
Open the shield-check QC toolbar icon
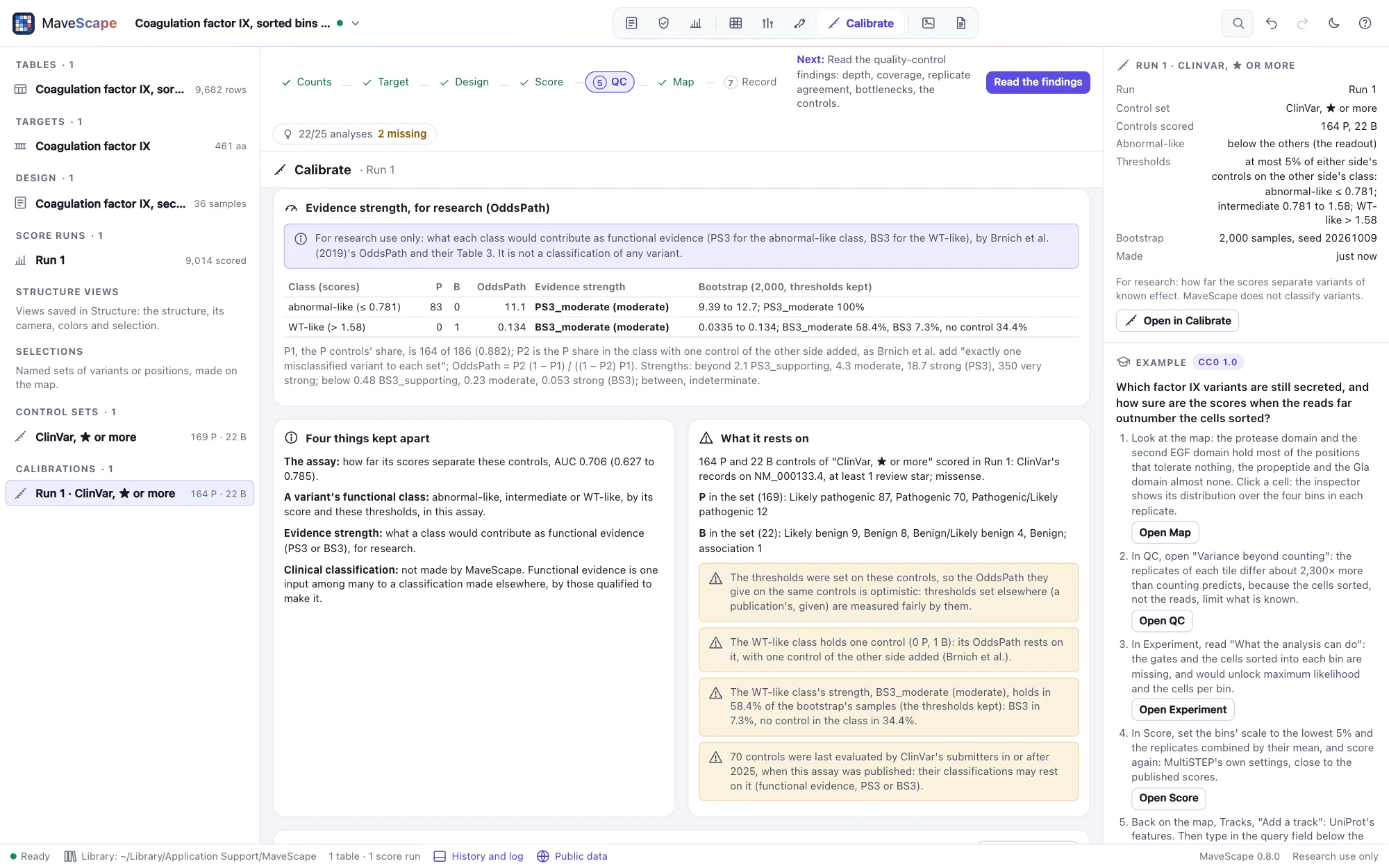(663, 23)
